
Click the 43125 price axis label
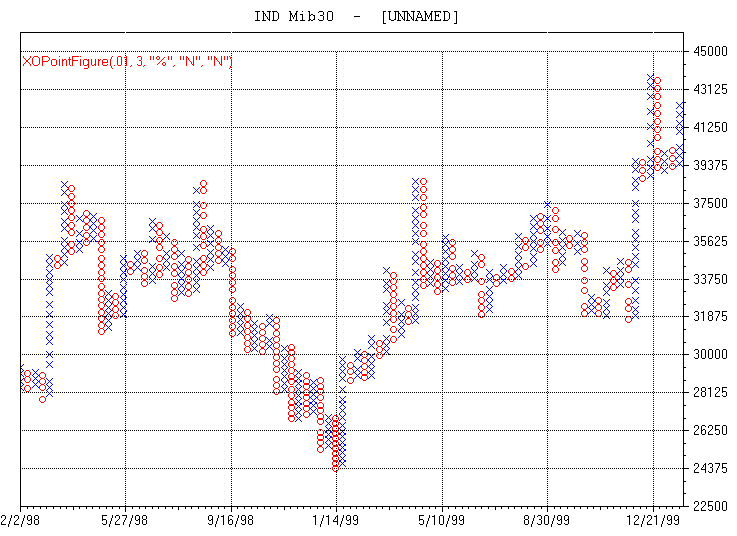pyautogui.click(x=710, y=89)
